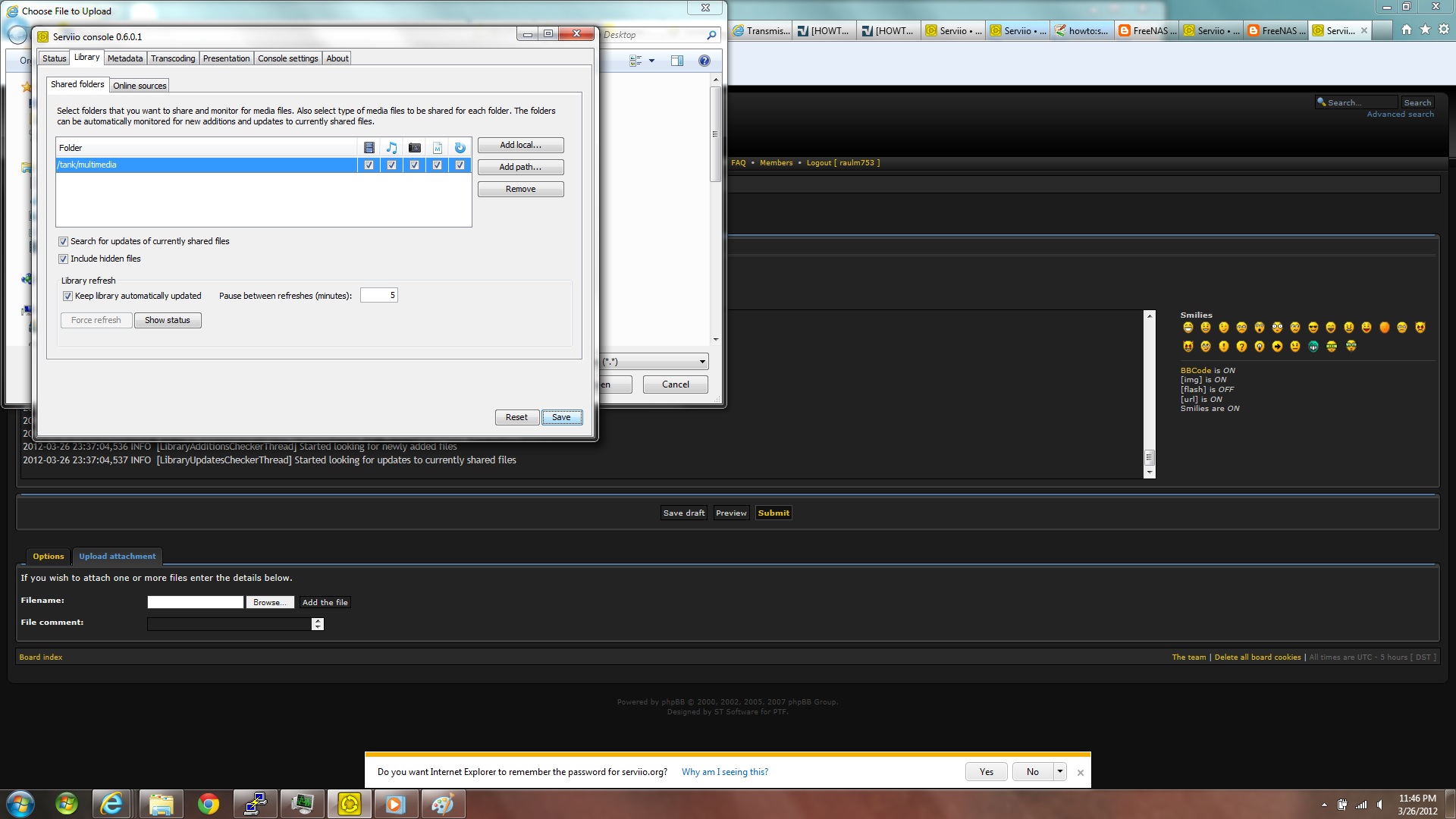This screenshot has width=1456, height=819.
Task: Open Google Chrome from taskbar
Action: point(209,804)
